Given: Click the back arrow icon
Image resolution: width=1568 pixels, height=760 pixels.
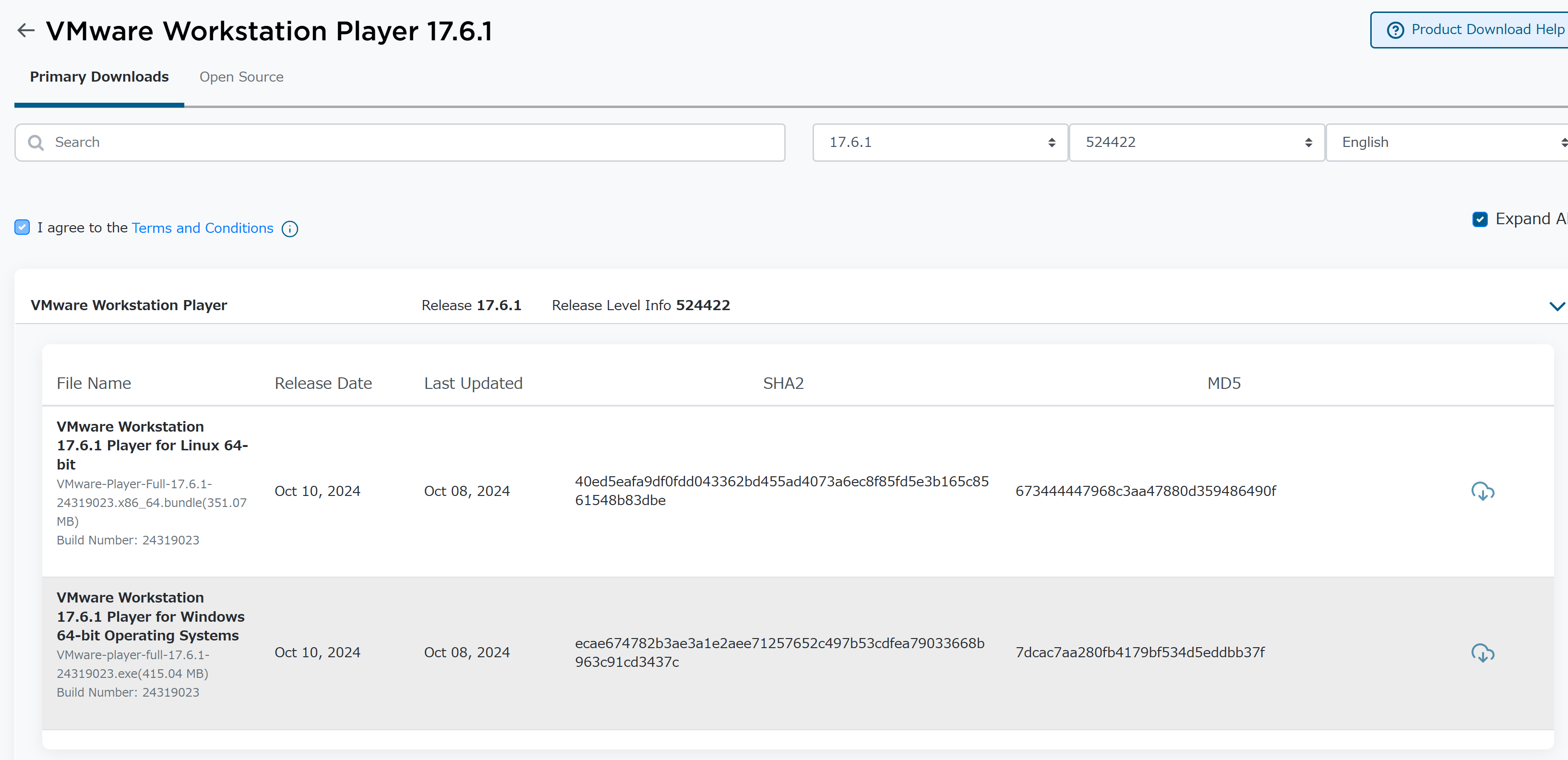Looking at the screenshot, I should coord(25,30).
